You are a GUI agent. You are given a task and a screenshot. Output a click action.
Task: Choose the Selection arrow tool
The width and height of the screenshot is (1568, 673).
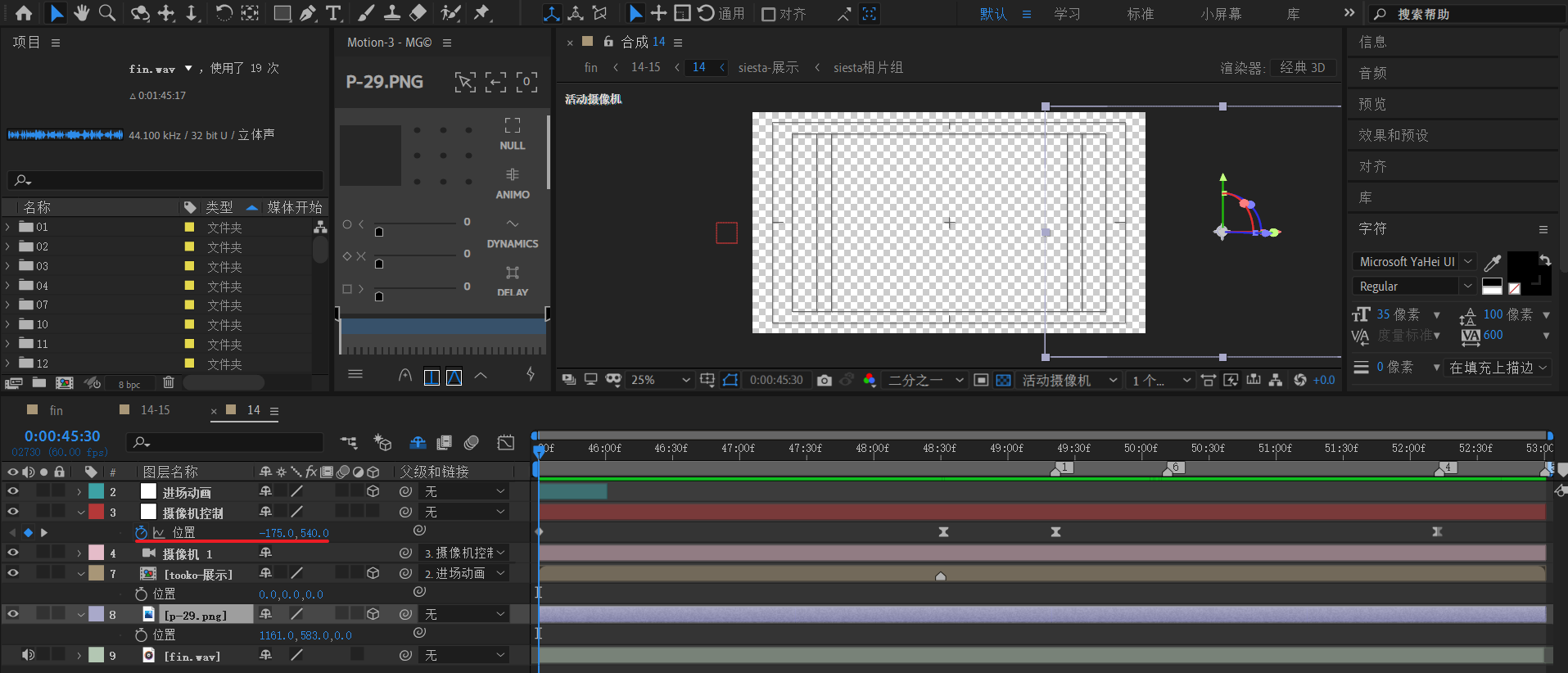(x=56, y=13)
